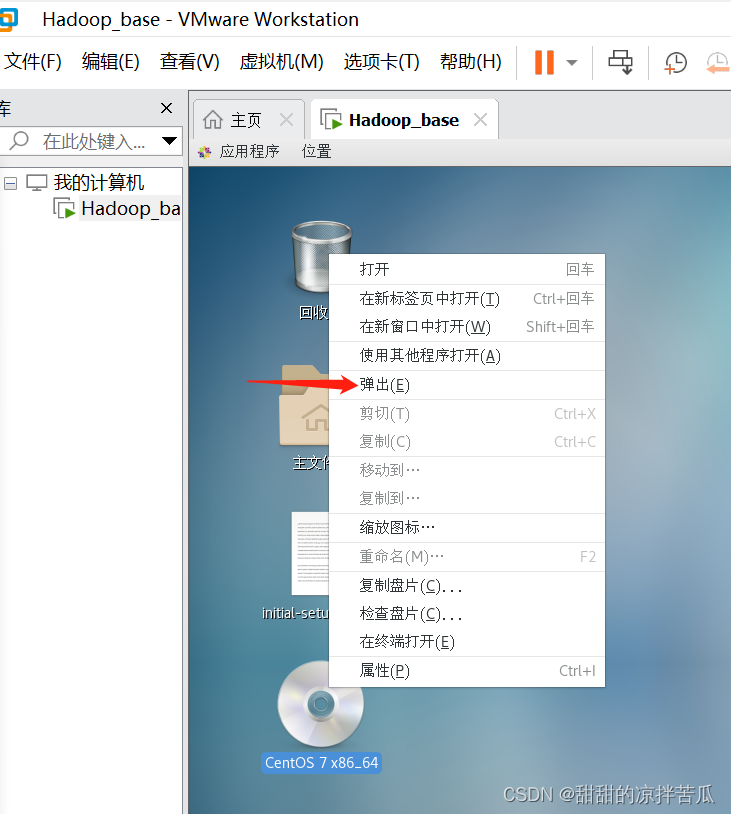731x814 pixels.
Task: Switch to the Hadoop_base tab
Action: 403,120
